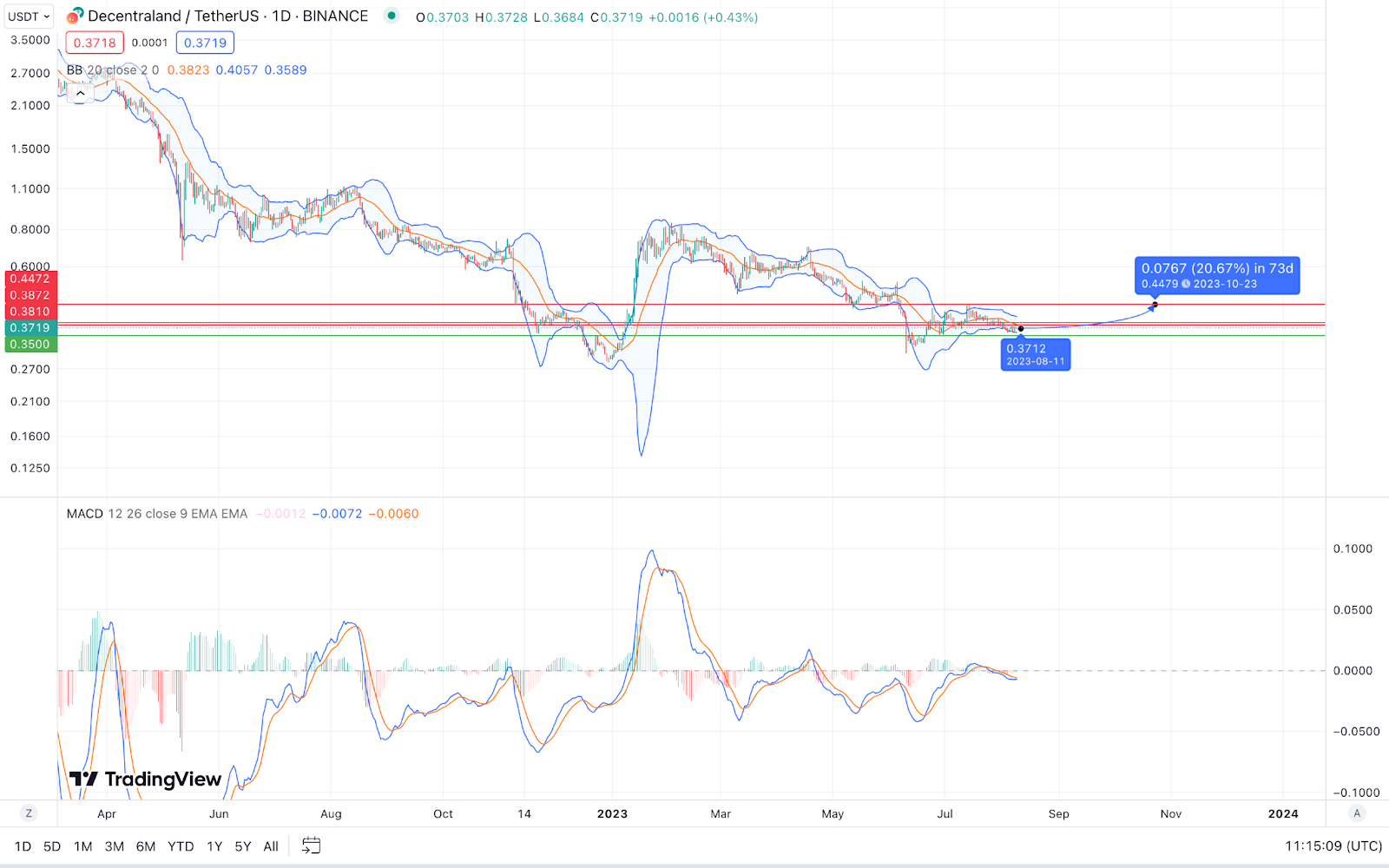
Task: Click the MACD signal value -0.0060
Action: (x=393, y=514)
